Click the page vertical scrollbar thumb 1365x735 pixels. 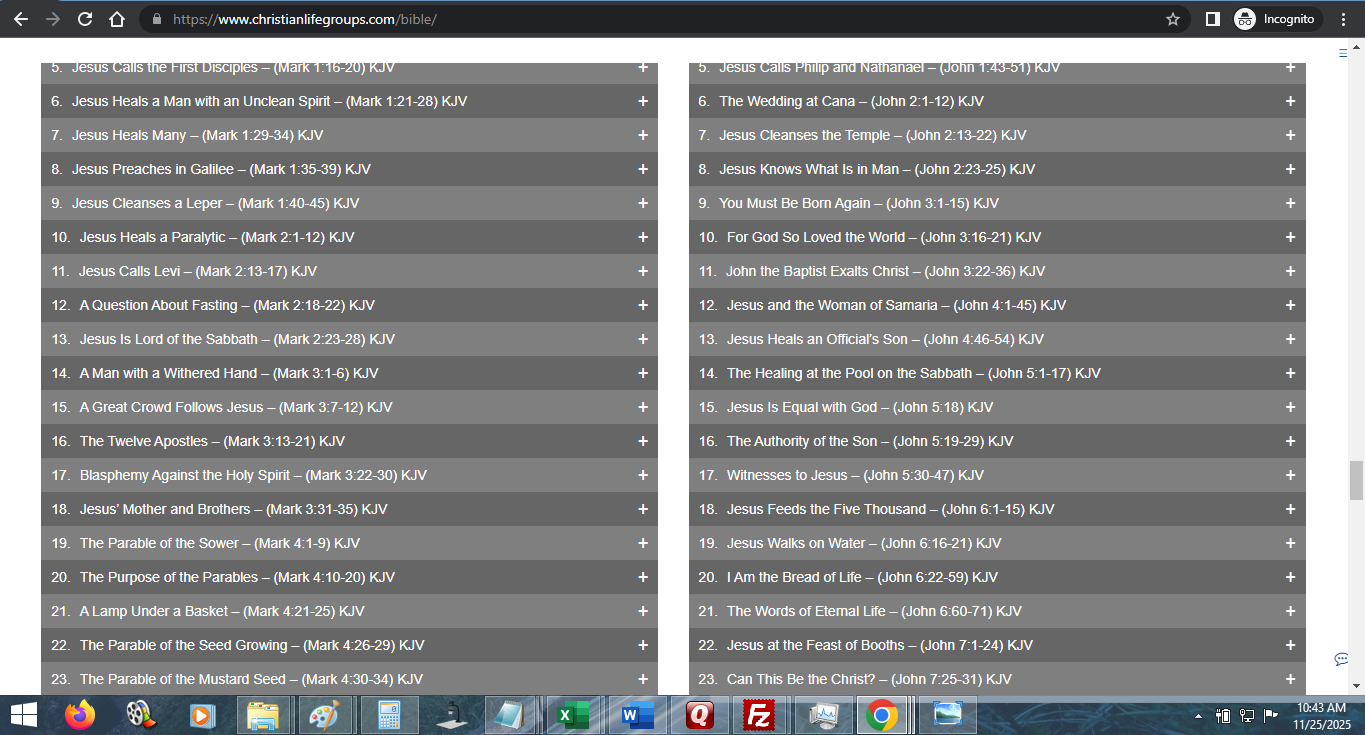pos(1356,480)
